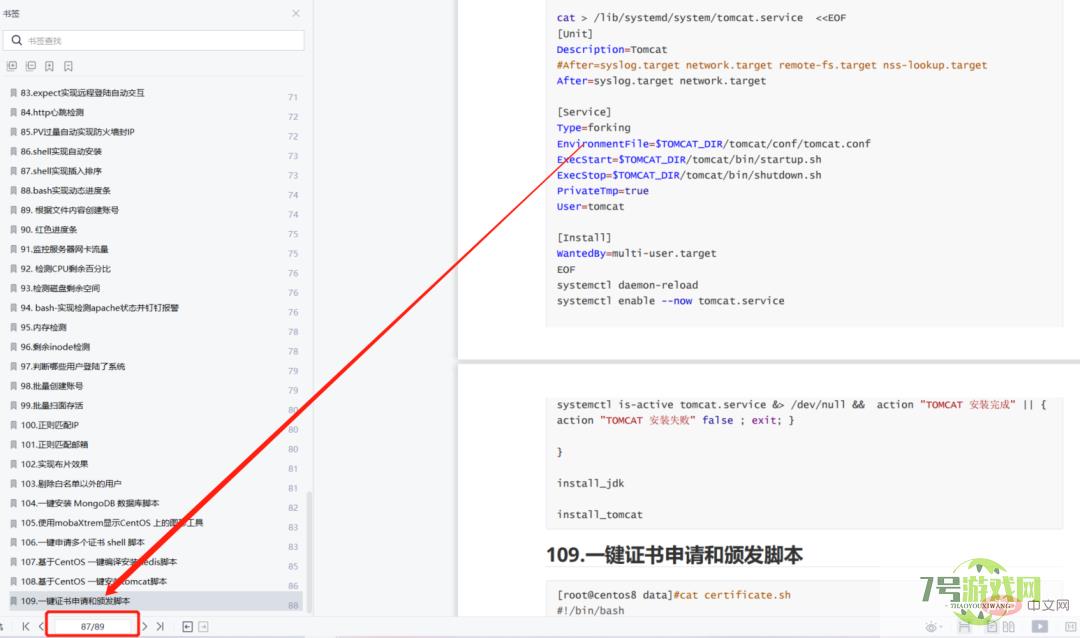Image resolution: width=1080 pixels, height=638 pixels.
Task: Go to the next page
Action: [x=145, y=626]
